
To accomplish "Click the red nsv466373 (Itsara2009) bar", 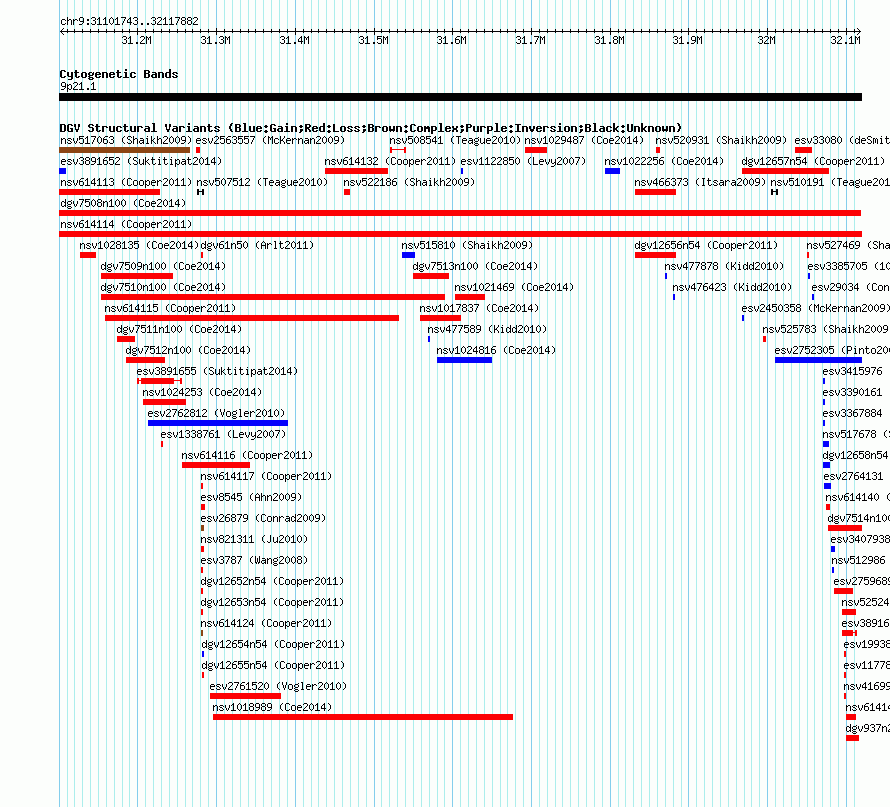I will pos(655,192).
